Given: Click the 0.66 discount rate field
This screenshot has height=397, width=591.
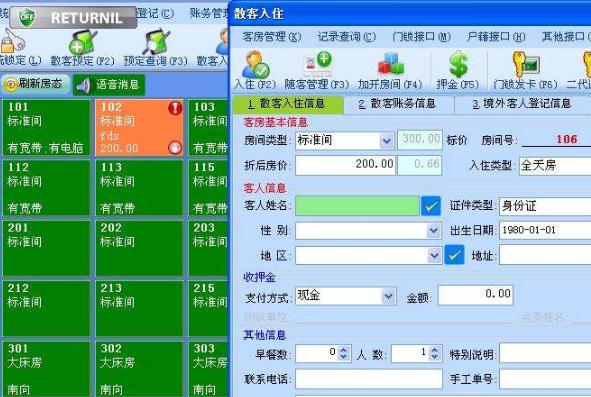Looking at the screenshot, I should [x=420, y=166].
